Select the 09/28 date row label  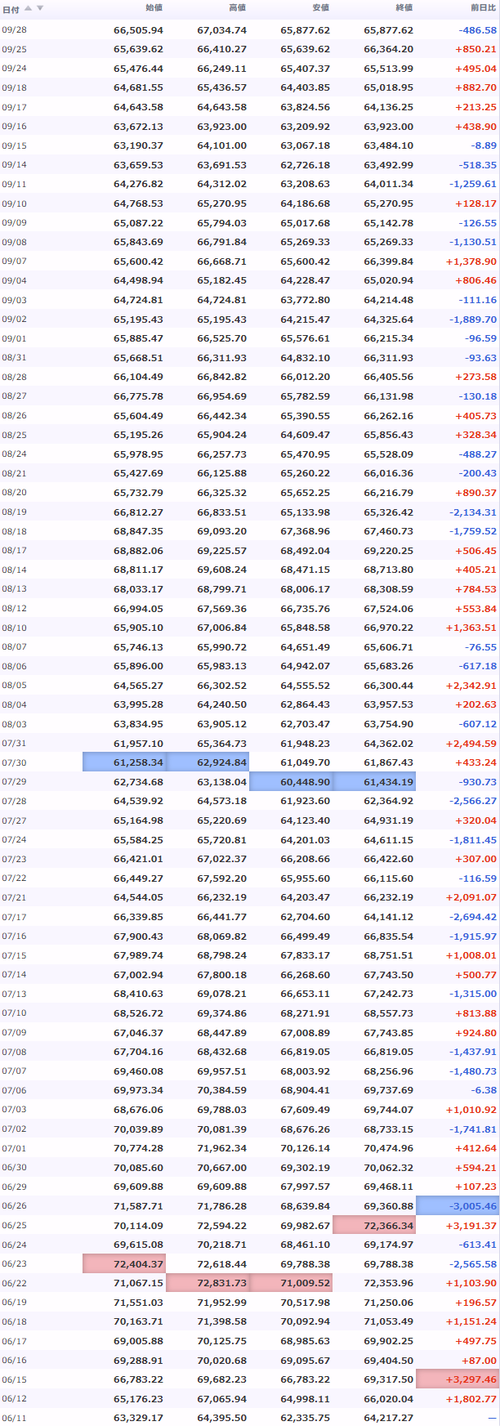[15, 30]
